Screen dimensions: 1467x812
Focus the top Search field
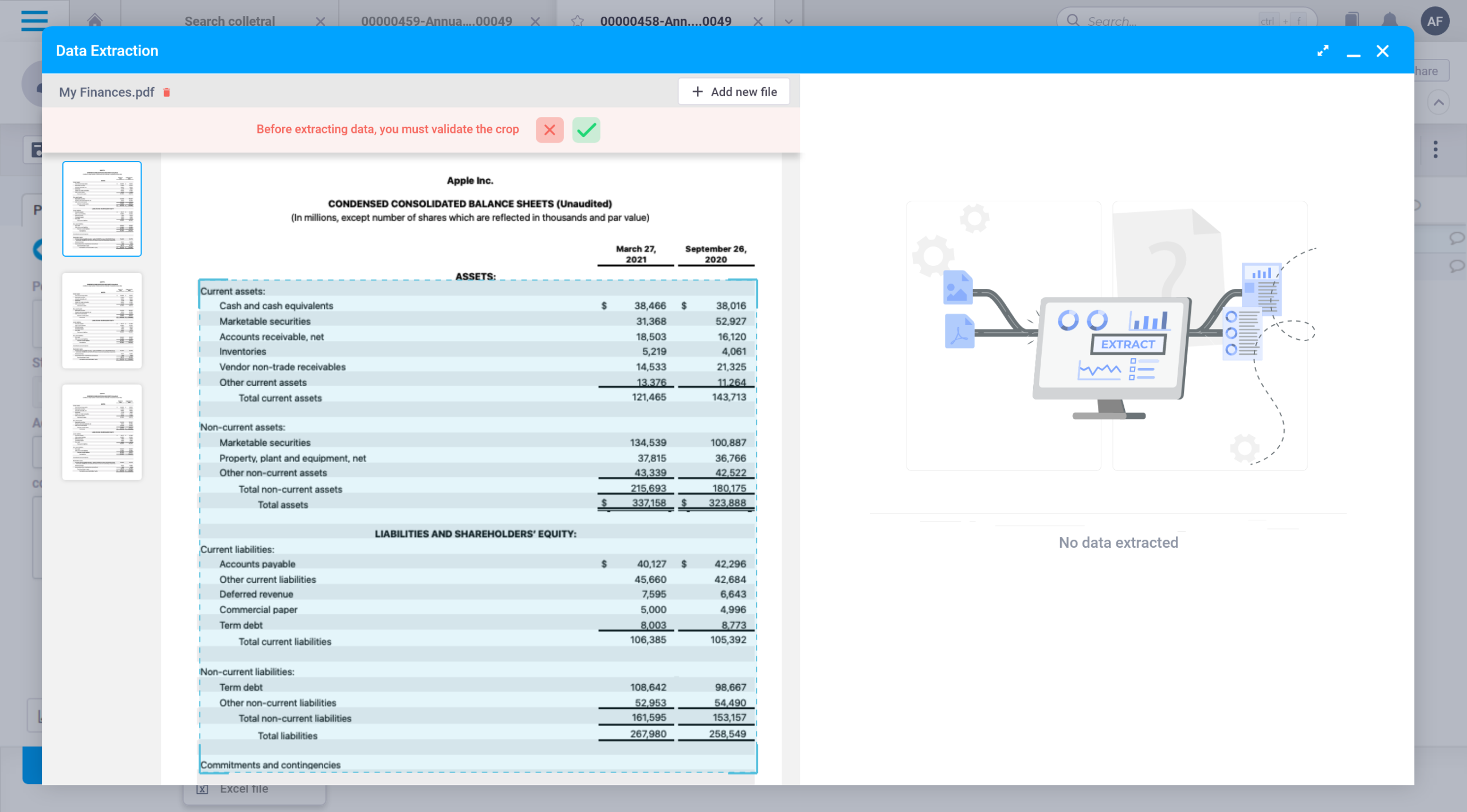click(x=1186, y=21)
